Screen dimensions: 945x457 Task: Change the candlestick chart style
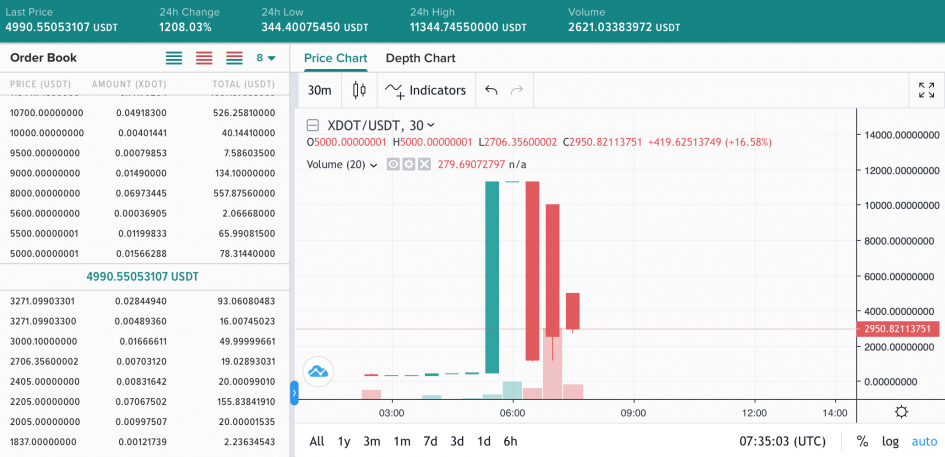pyautogui.click(x=359, y=90)
